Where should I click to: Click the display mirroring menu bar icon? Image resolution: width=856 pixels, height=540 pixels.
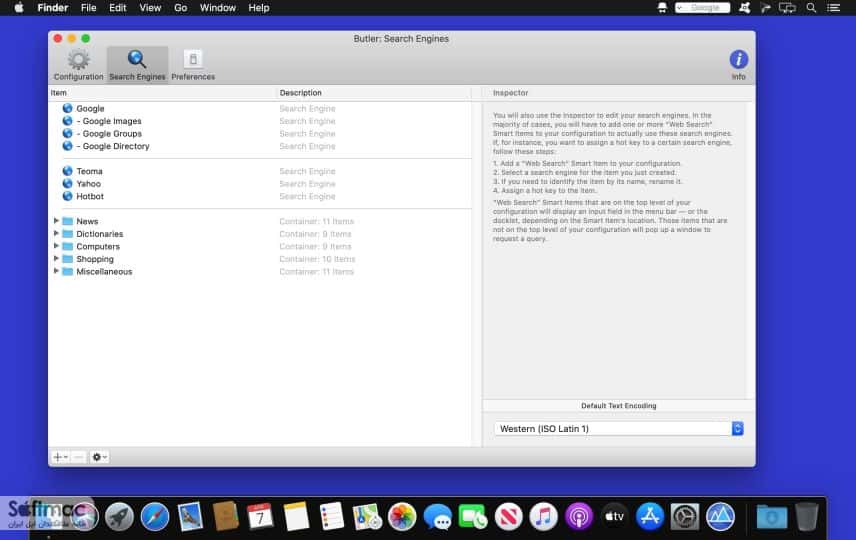pos(787,8)
